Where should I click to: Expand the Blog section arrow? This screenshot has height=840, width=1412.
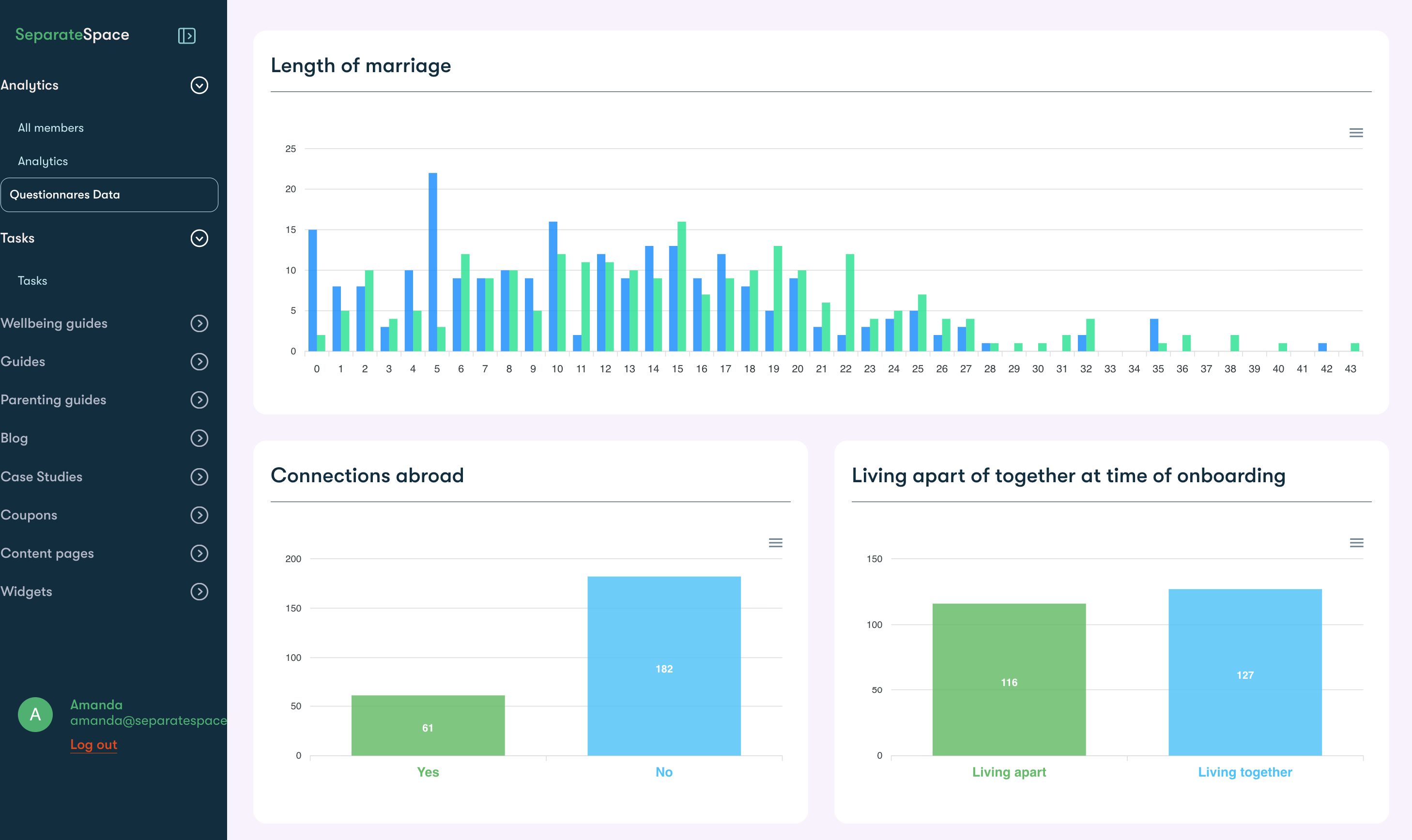(x=200, y=438)
